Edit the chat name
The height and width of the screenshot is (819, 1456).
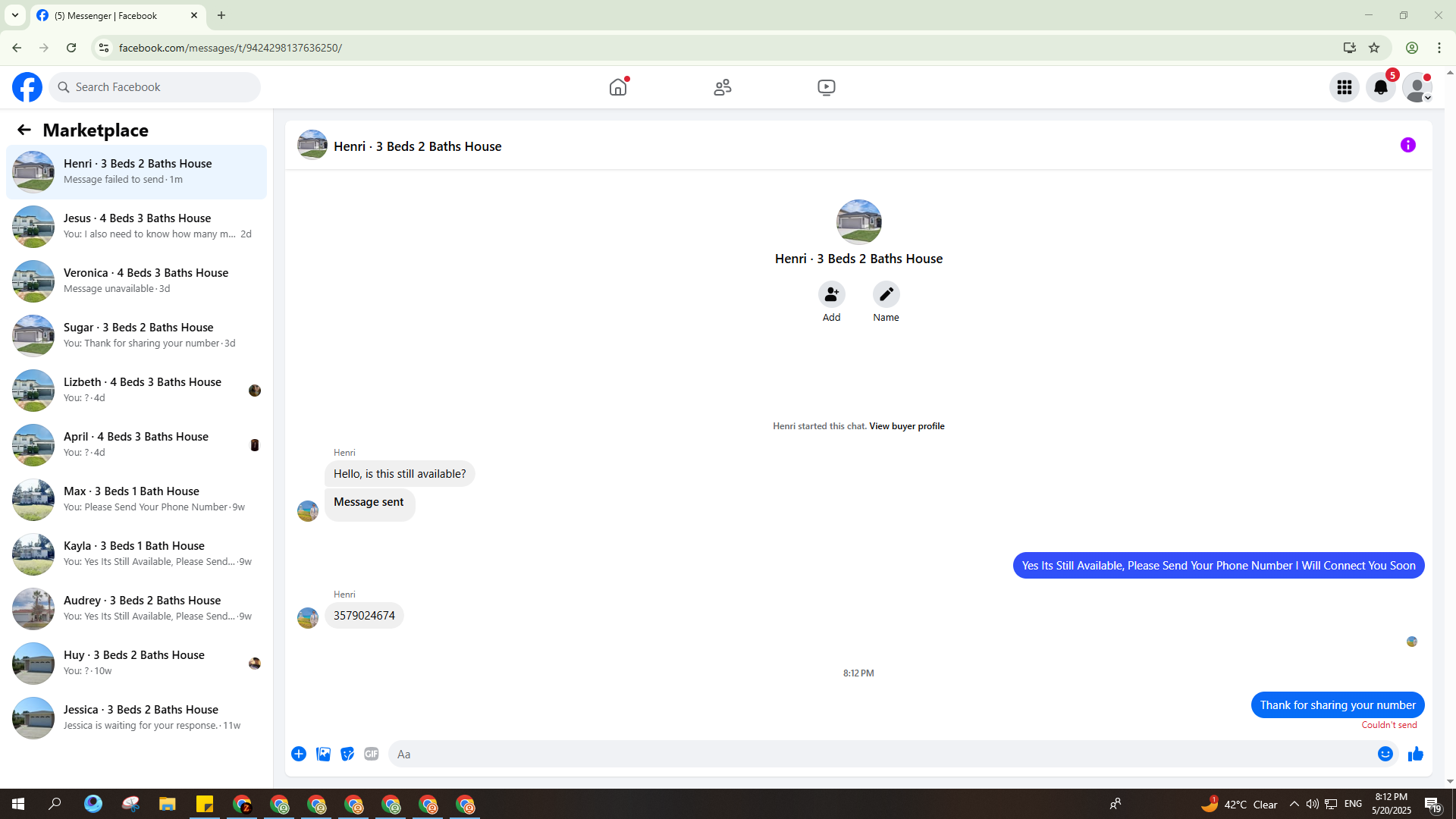[x=886, y=294]
